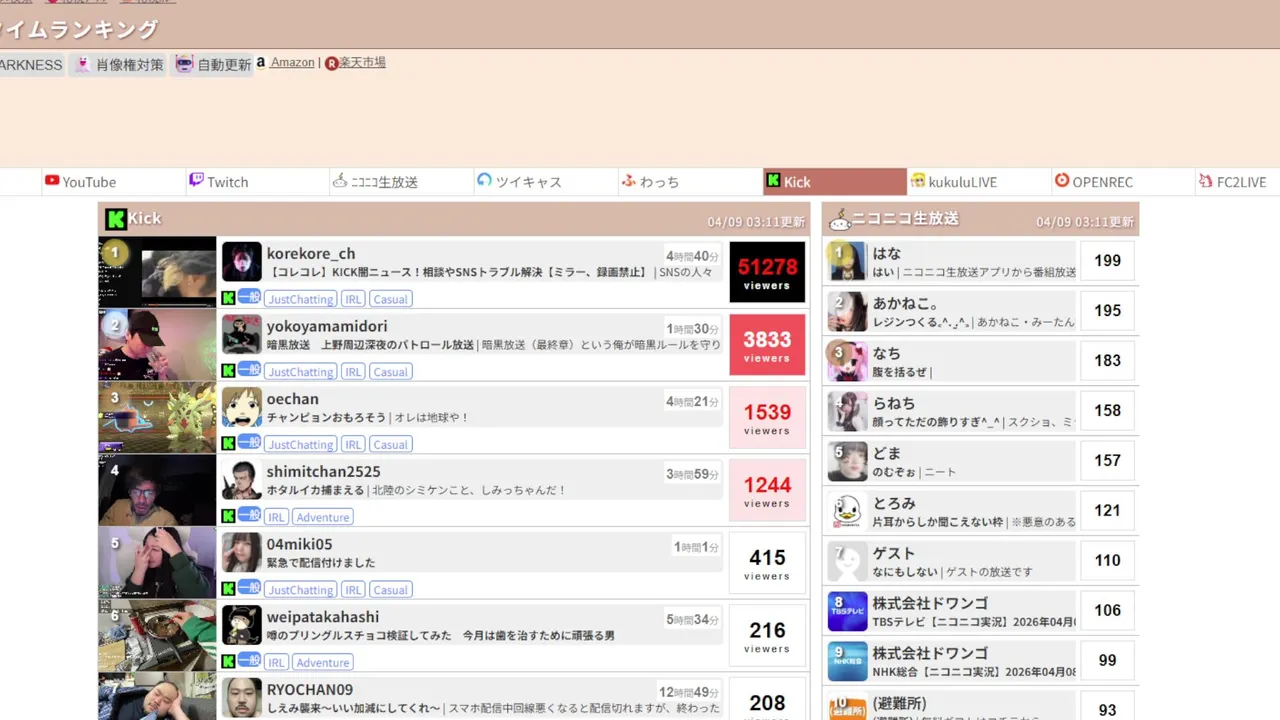Click あかねこ。 avatar icon
This screenshot has width=1280, height=720.
tap(847, 311)
